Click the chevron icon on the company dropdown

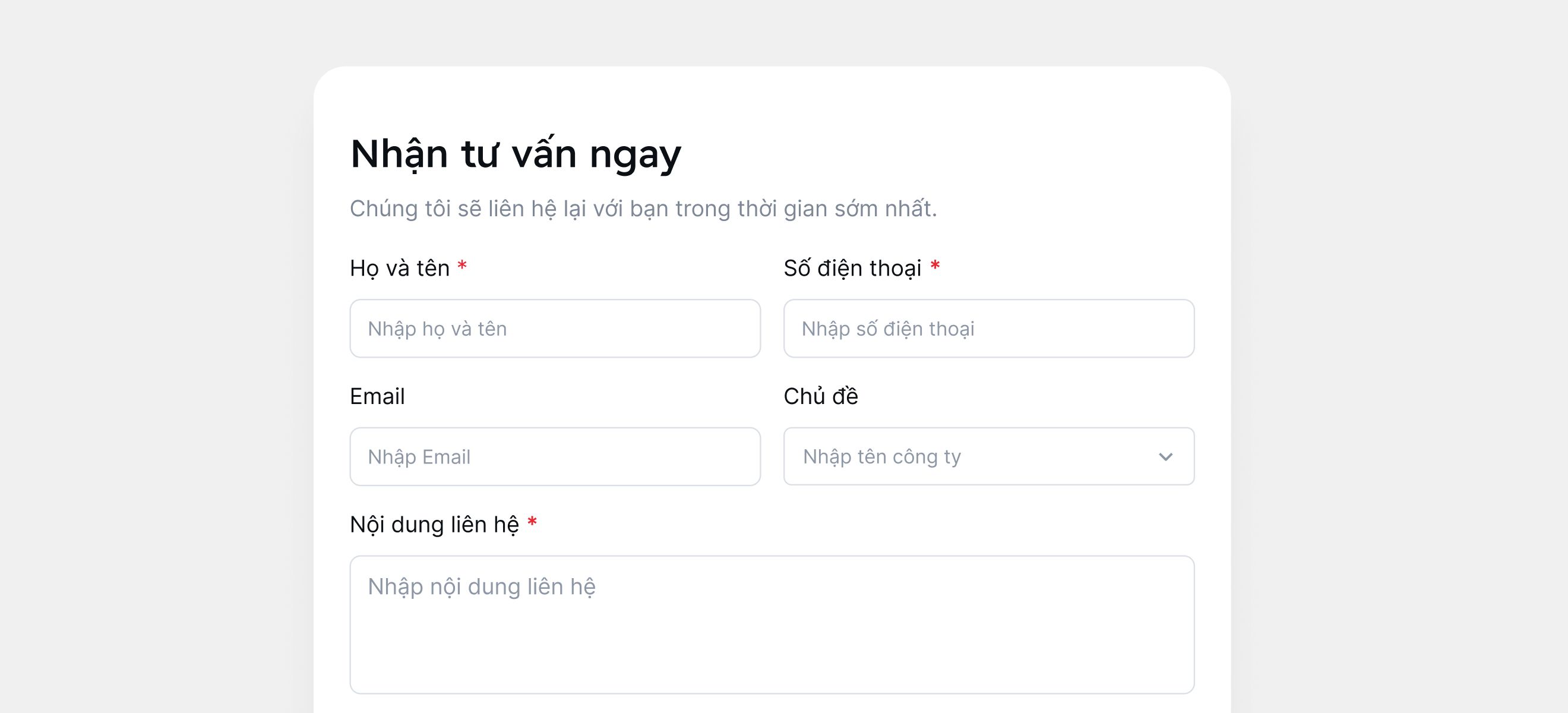click(1167, 456)
